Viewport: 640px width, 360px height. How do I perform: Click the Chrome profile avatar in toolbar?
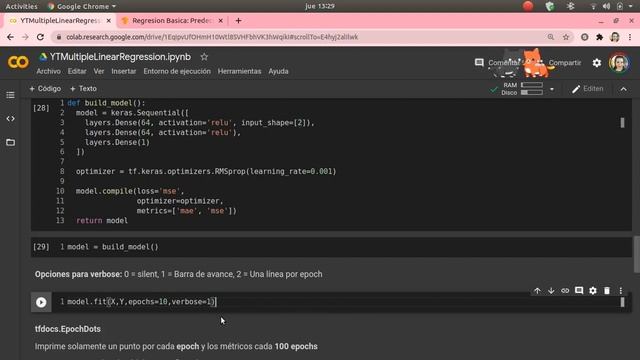[615, 37]
